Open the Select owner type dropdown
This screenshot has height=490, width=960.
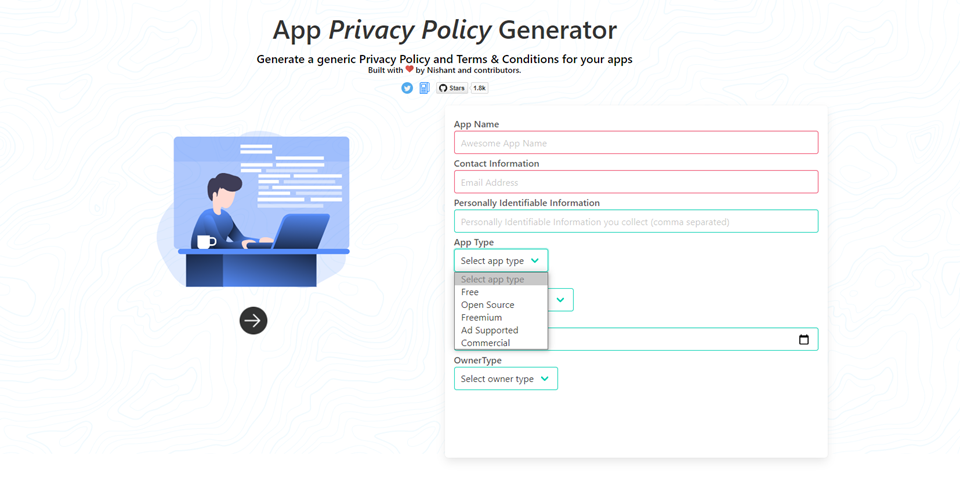pyautogui.click(x=506, y=379)
